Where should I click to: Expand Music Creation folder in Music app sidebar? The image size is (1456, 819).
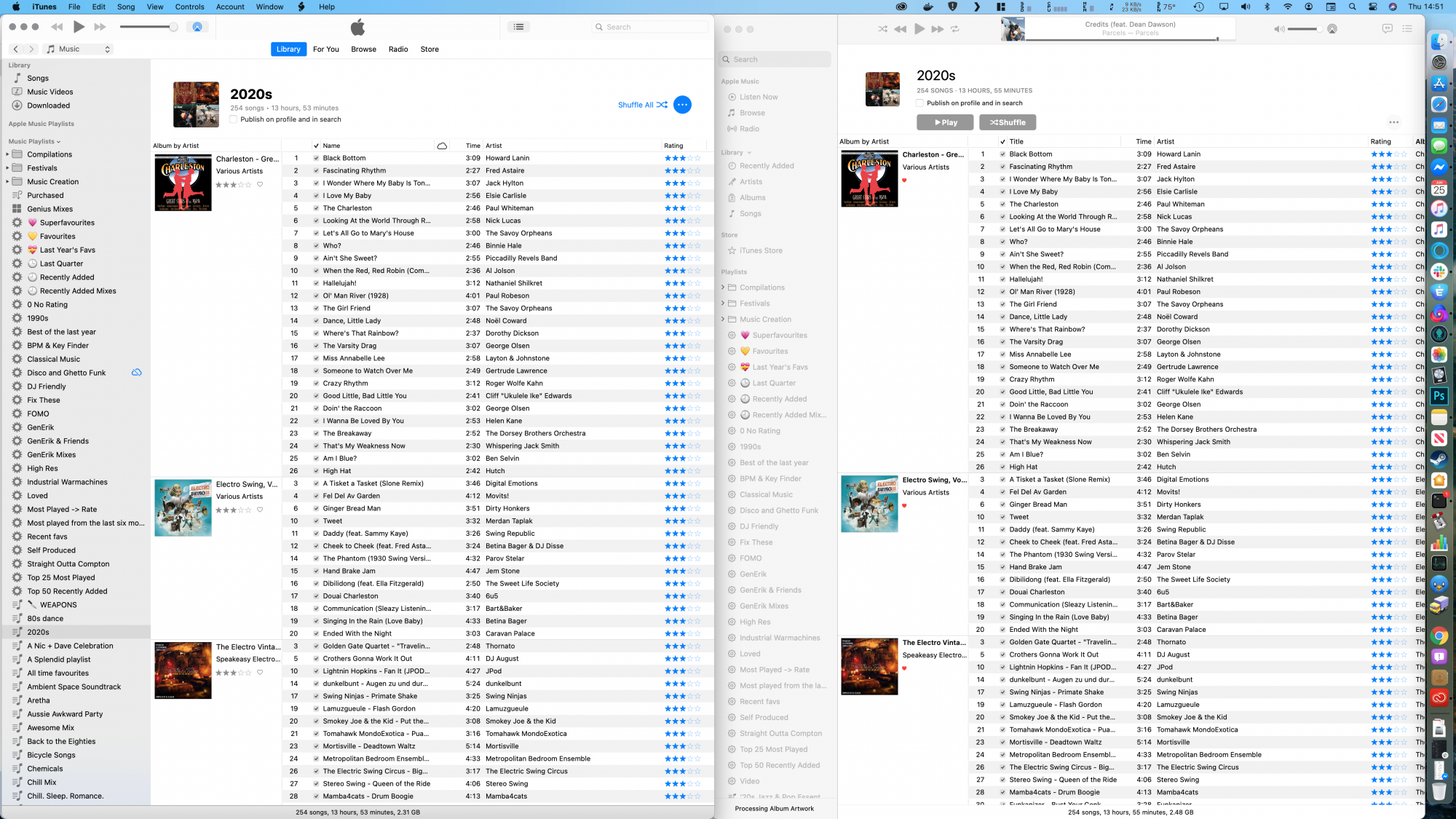pyautogui.click(x=723, y=320)
